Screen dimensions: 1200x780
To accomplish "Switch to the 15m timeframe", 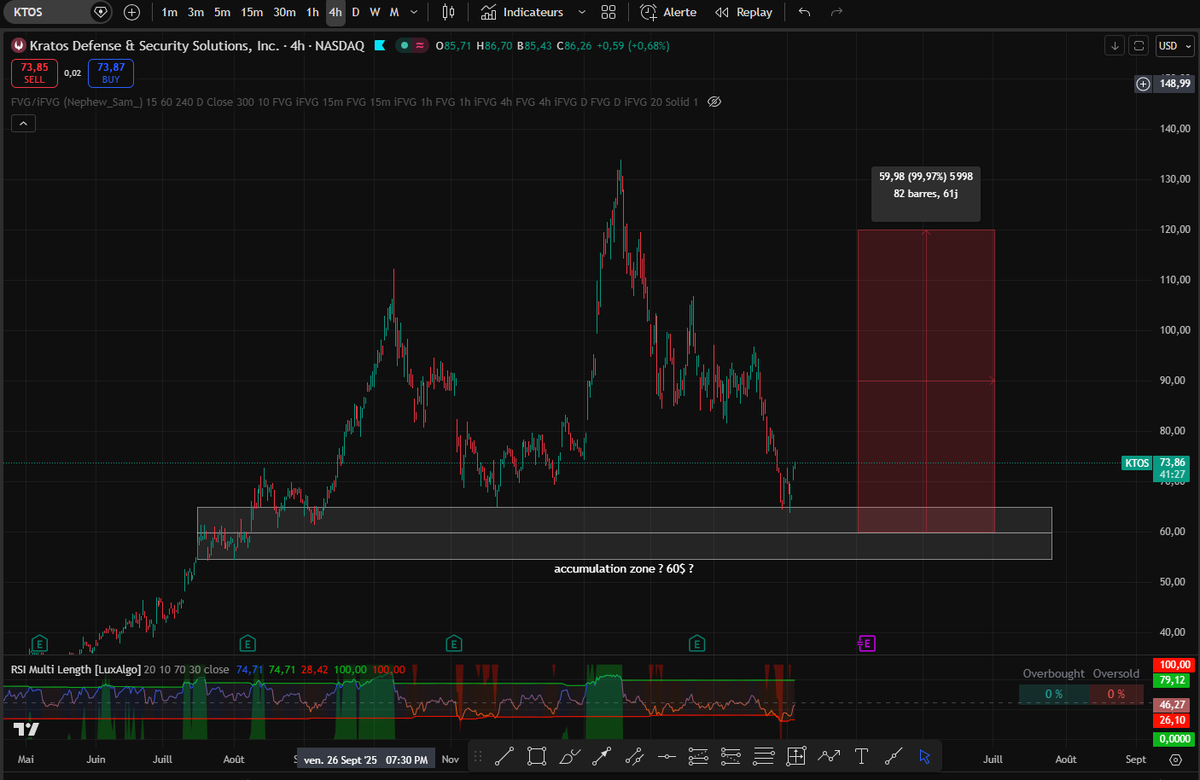I will 252,12.
